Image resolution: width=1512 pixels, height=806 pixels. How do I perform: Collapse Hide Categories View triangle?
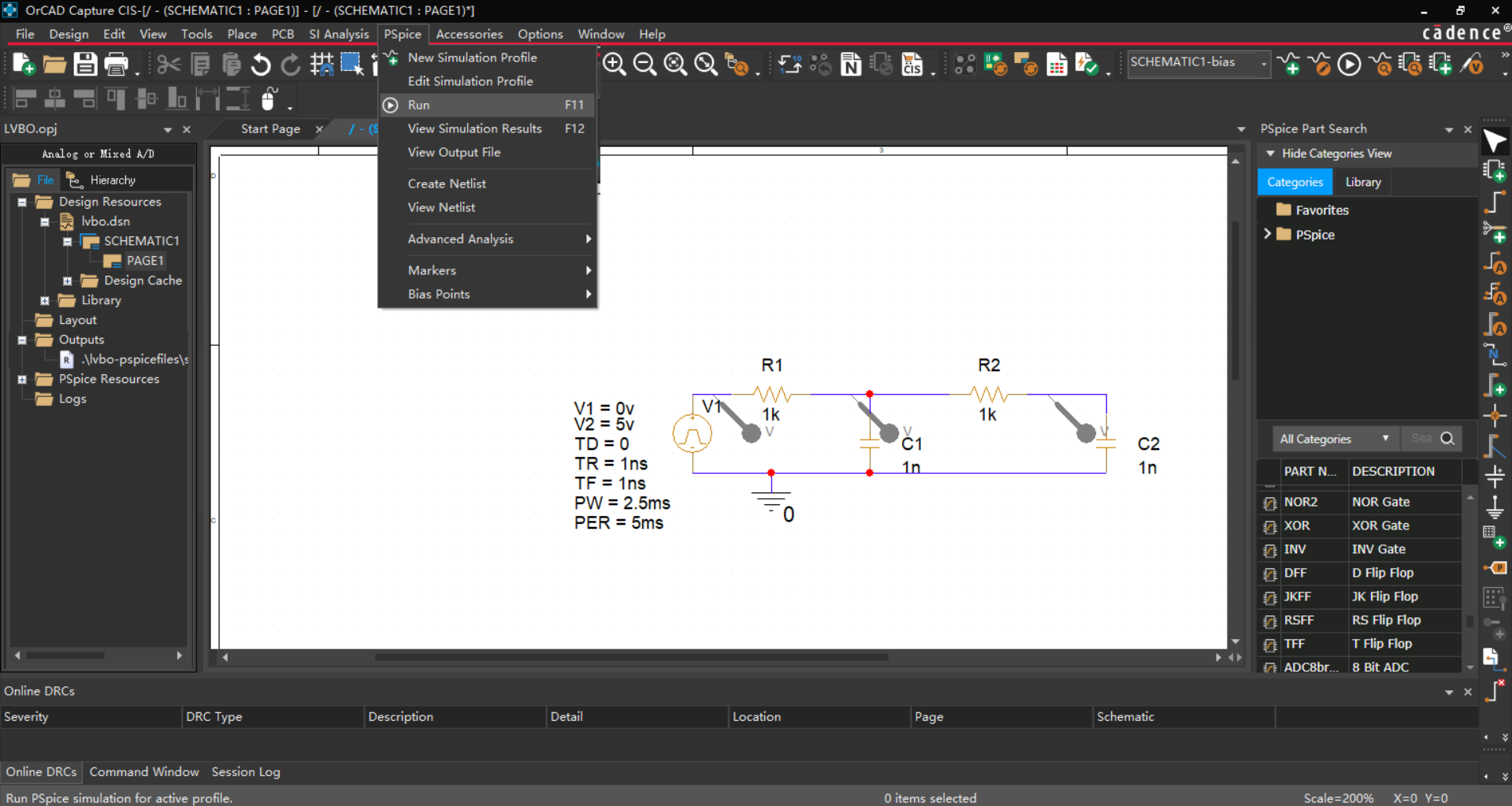[1270, 154]
